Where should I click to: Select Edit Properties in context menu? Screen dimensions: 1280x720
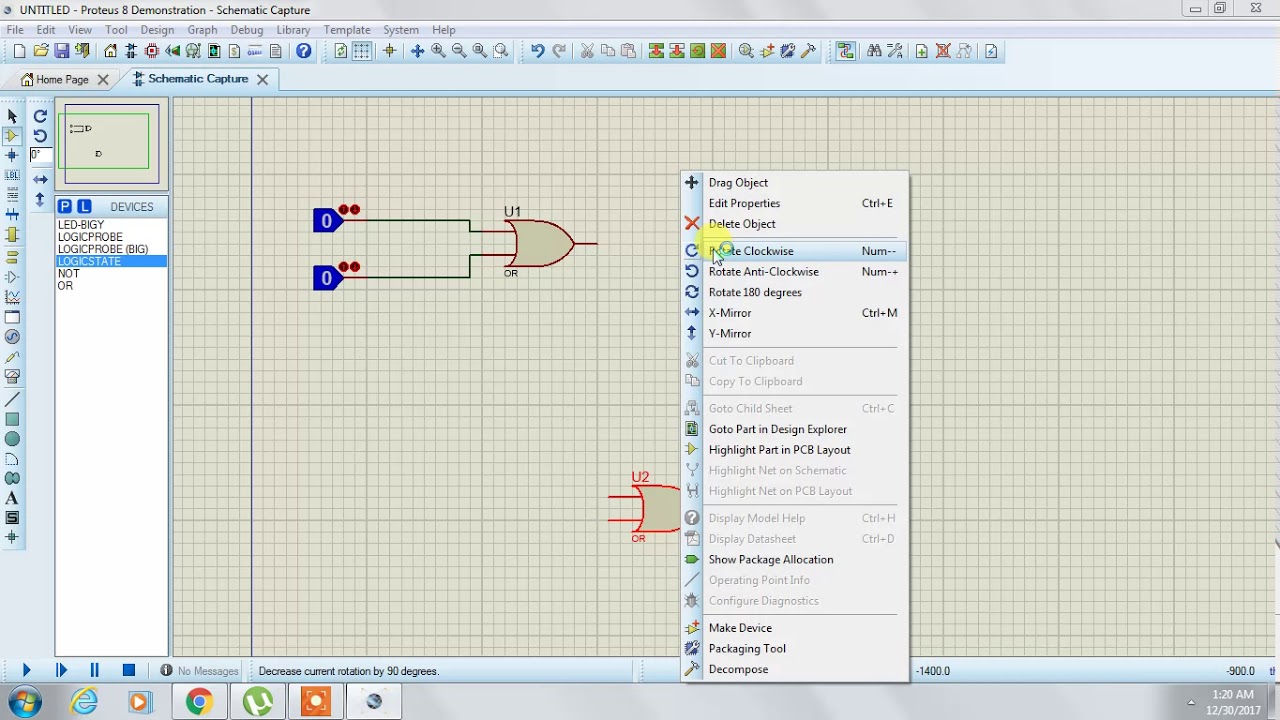point(795,203)
